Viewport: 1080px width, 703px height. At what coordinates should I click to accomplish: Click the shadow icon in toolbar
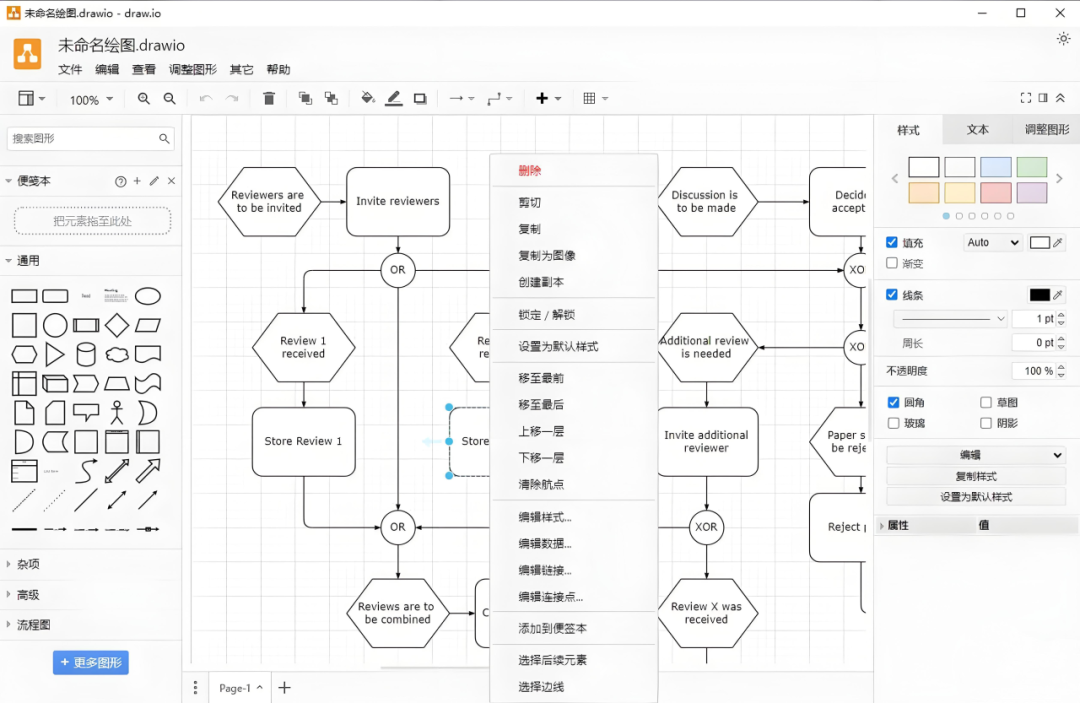pos(420,99)
